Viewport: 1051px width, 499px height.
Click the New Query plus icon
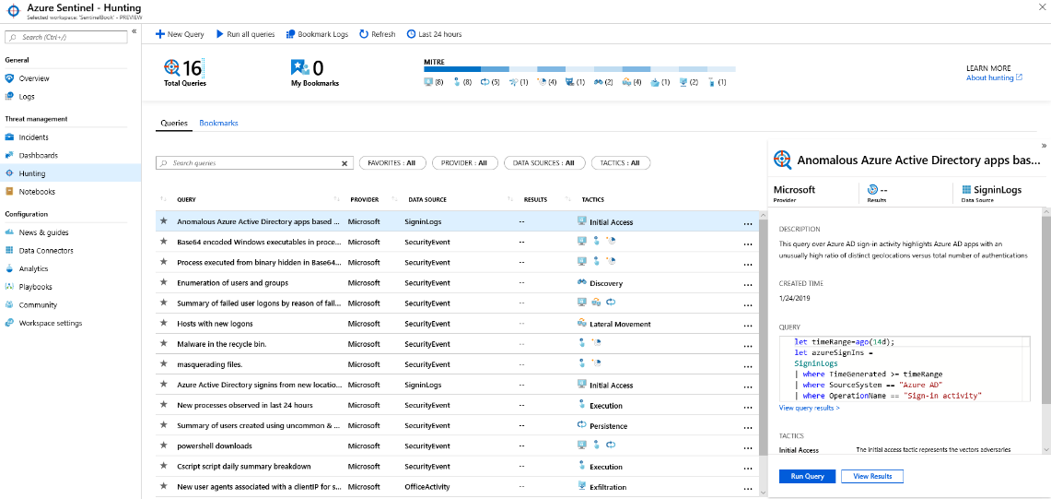click(160, 34)
